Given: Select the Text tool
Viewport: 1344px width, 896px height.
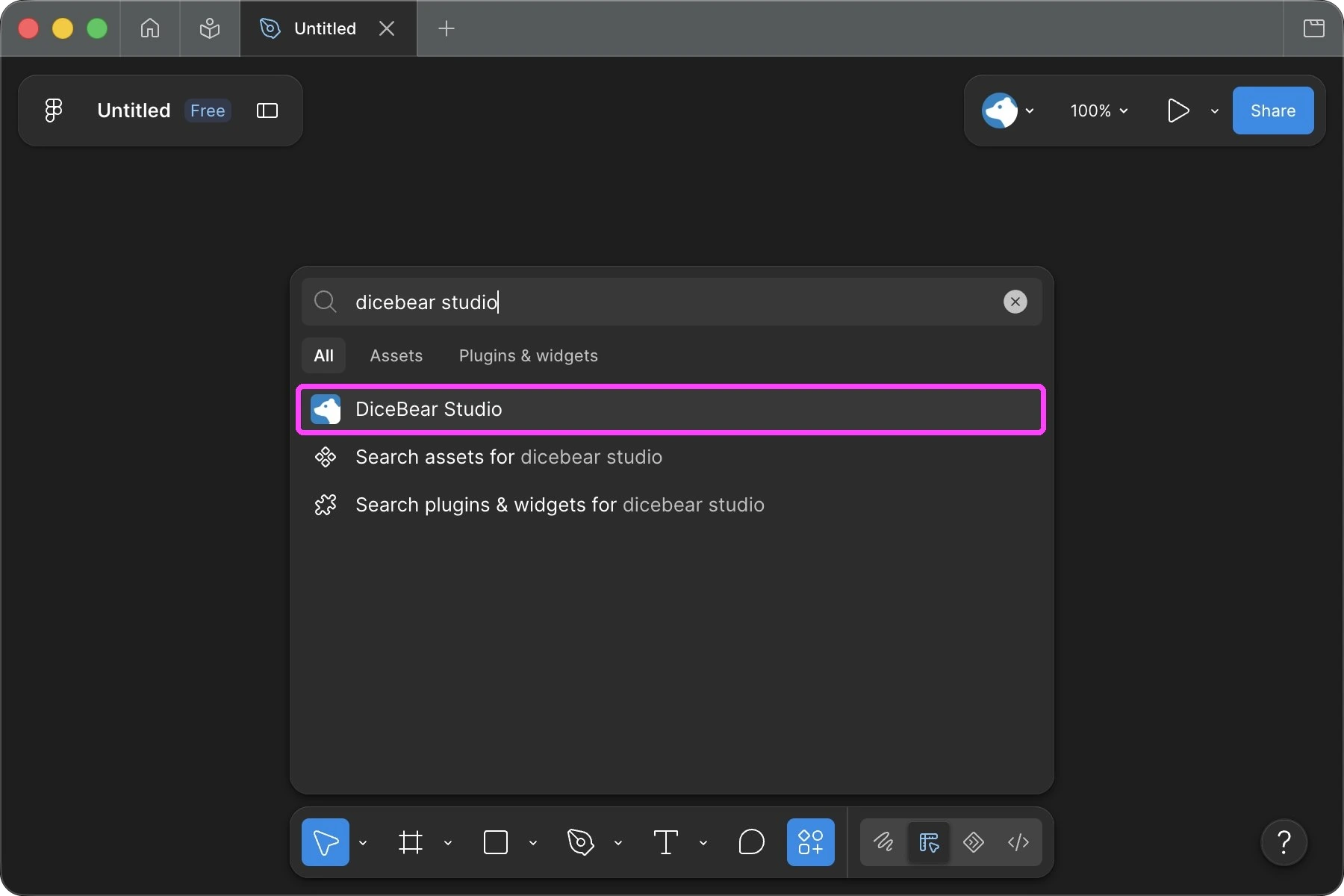Looking at the screenshot, I should point(666,842).
